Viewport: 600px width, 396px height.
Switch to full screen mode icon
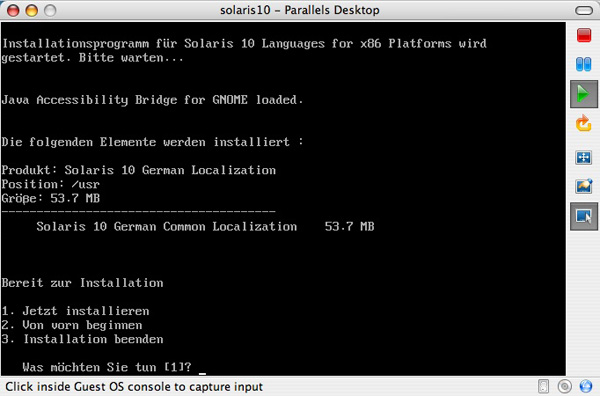[x=584, y=157]
